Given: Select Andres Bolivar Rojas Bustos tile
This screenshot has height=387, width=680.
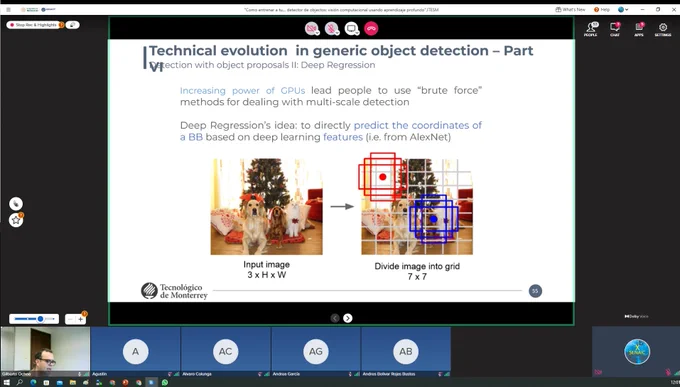Looking at the screenshot, I should (x=406, y=351).
